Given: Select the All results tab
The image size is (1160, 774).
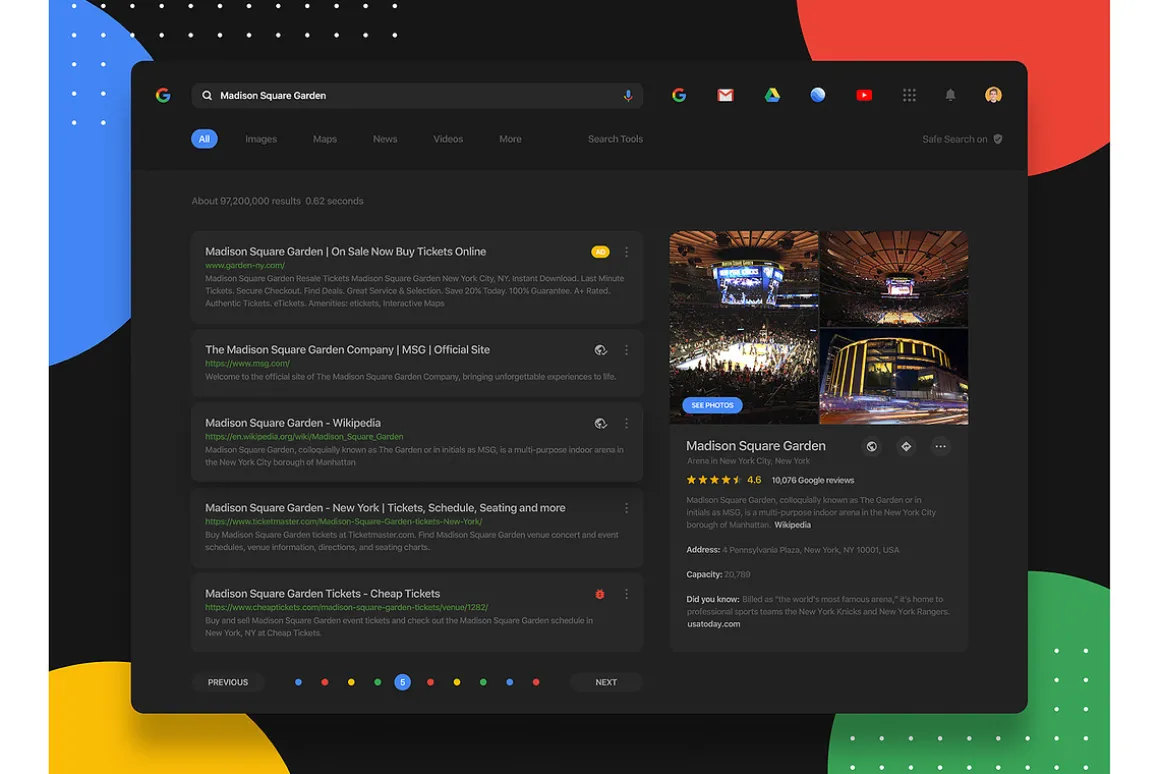Looking at the screenshot, I should [x=204, y=139].
